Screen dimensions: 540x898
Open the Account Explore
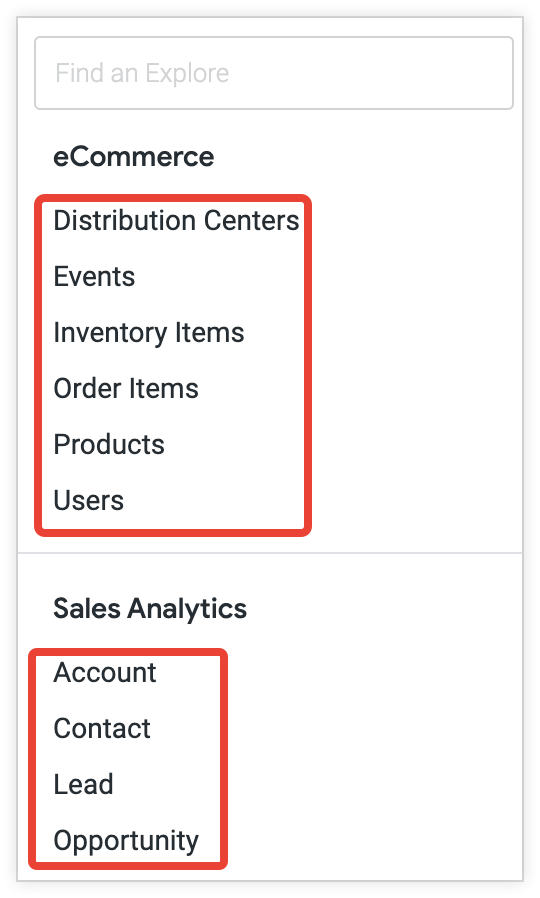[x=105, y=672]
